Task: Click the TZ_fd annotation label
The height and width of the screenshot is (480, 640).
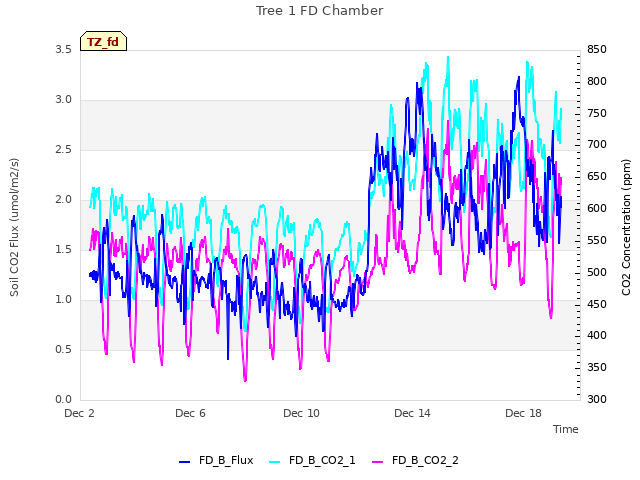Action: point(103,41)
